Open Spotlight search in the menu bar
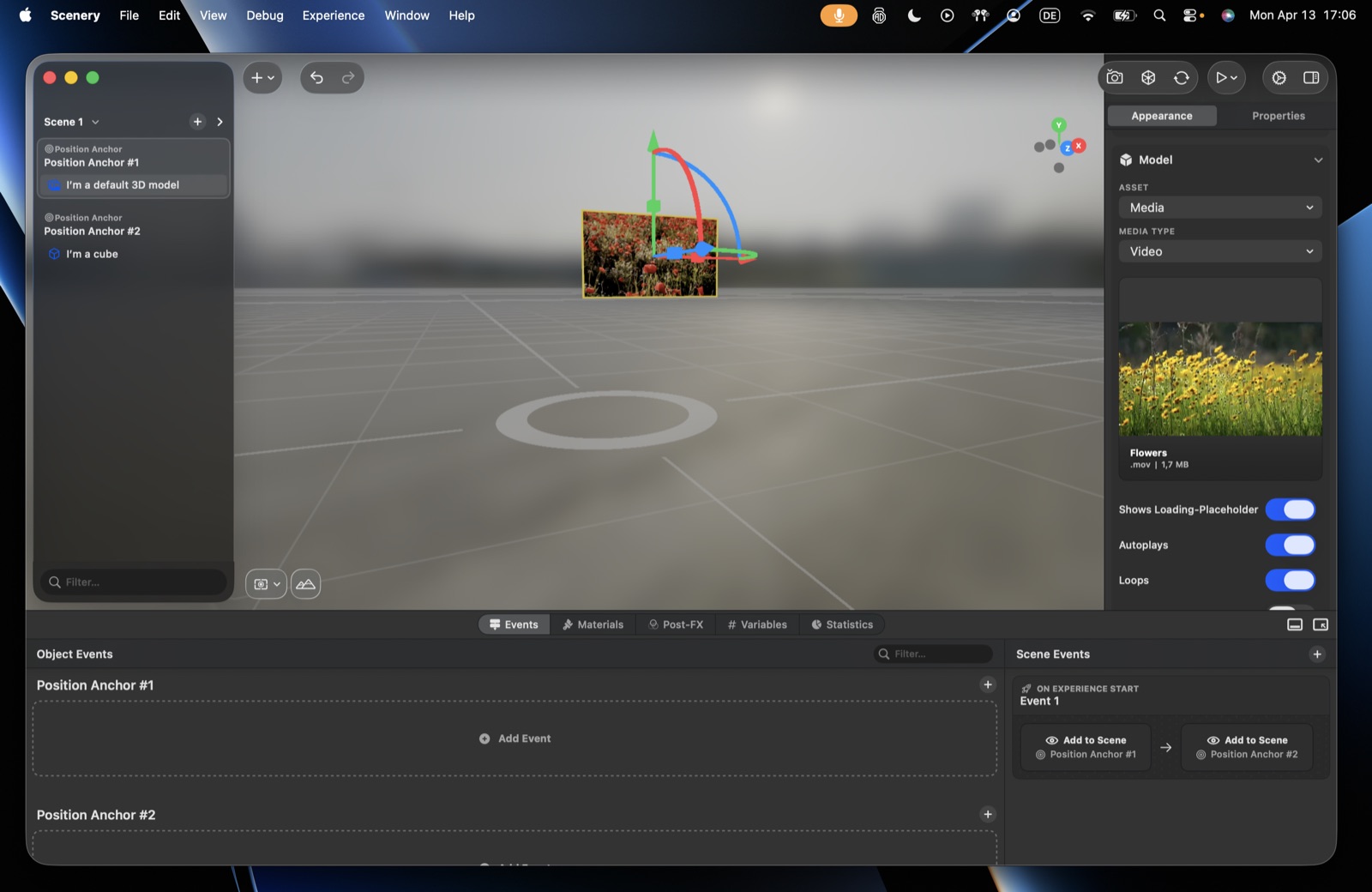 tap(1159, 15)
